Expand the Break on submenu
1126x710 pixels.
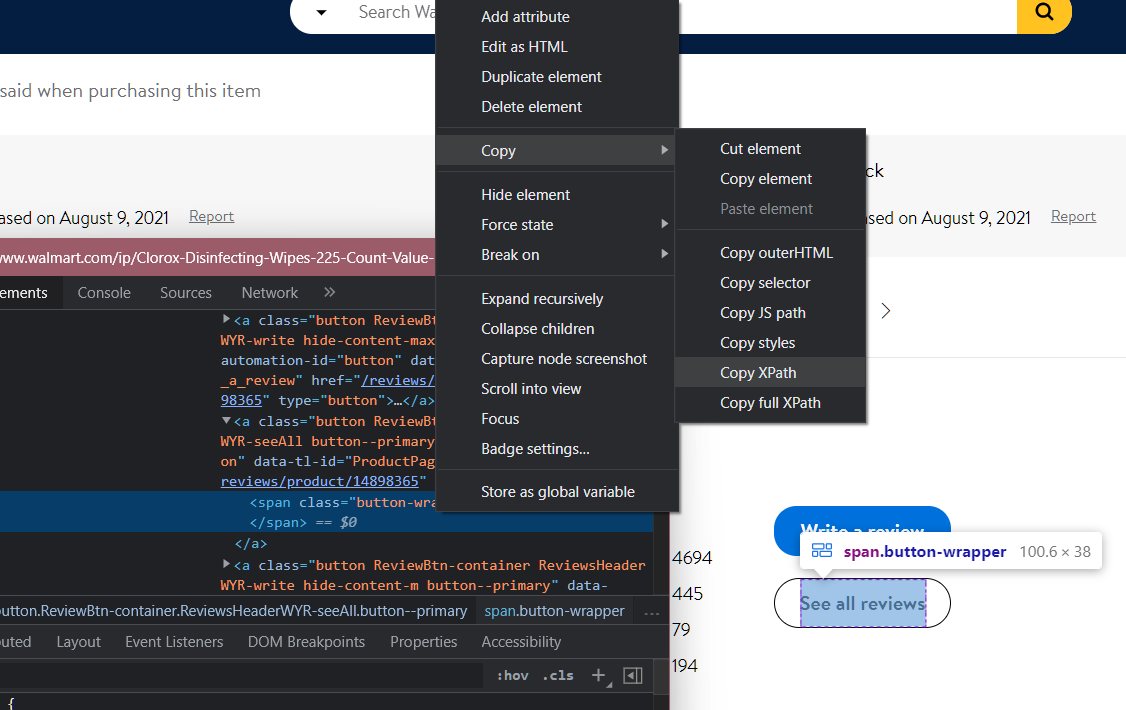tap(557, 256)
